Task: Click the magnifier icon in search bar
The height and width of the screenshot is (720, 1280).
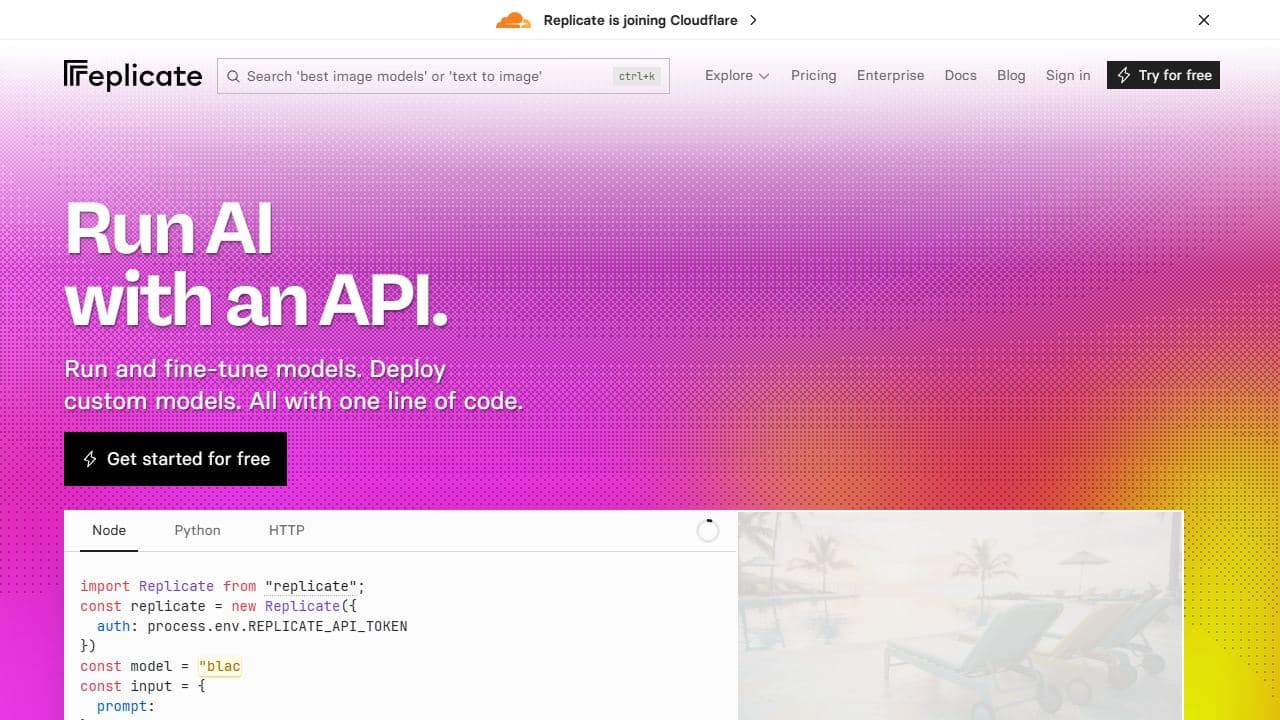Action: point(234,76)
